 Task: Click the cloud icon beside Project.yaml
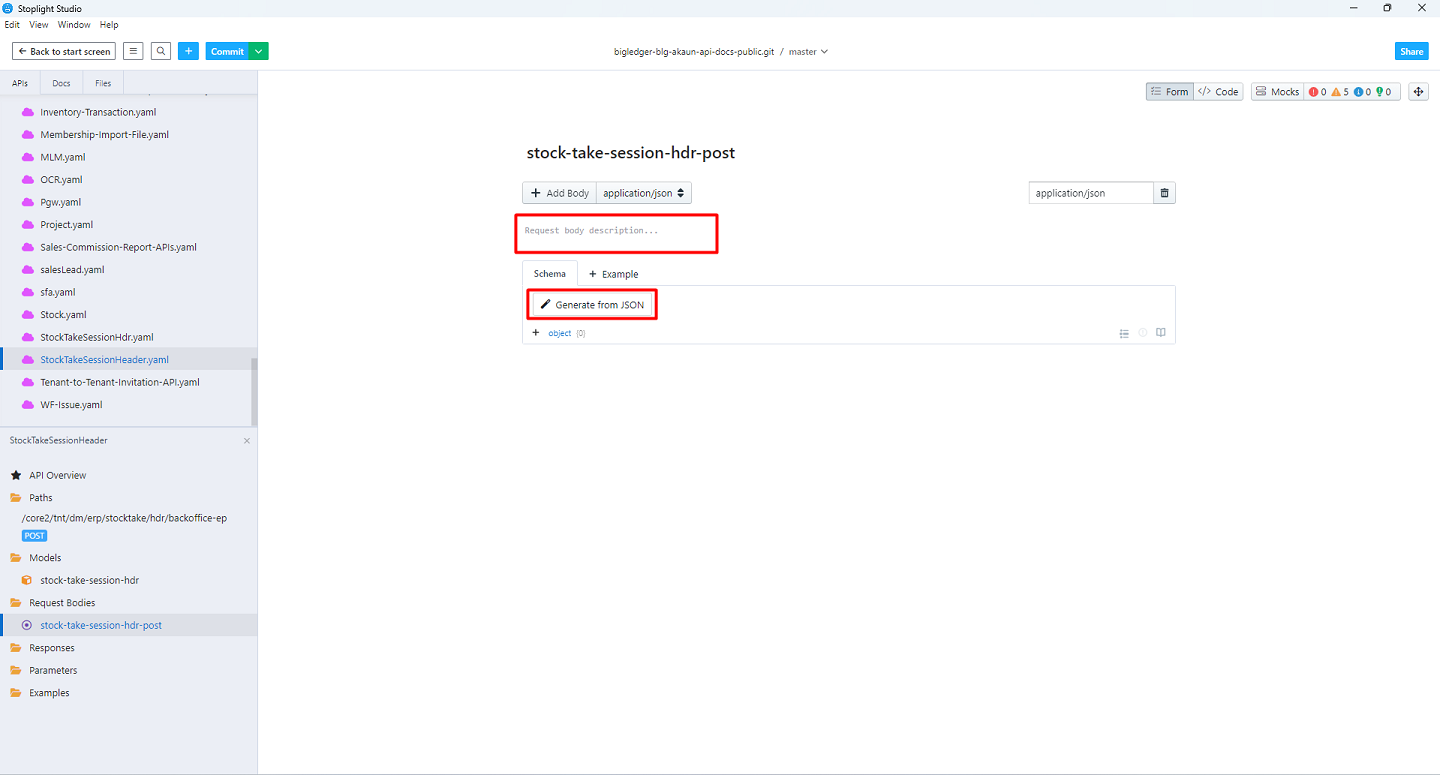(28, 225)
